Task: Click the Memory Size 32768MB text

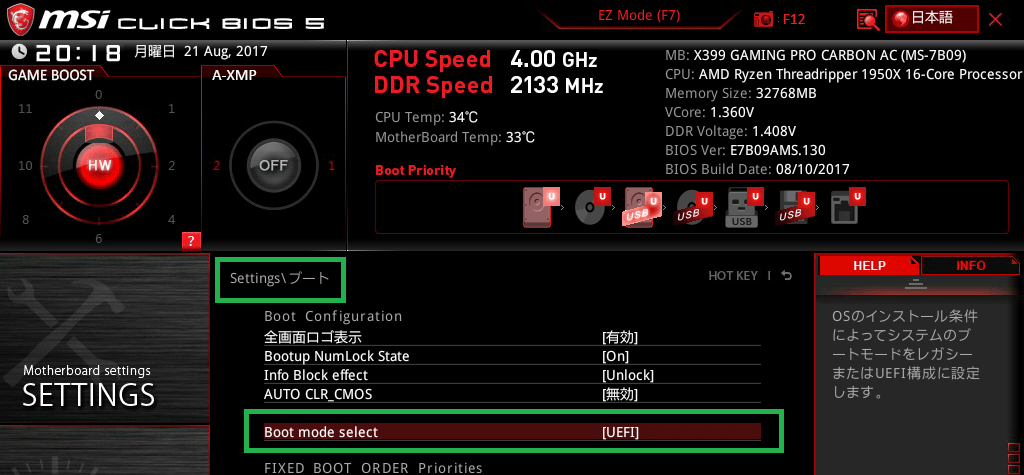Action: tap(741, 93)
